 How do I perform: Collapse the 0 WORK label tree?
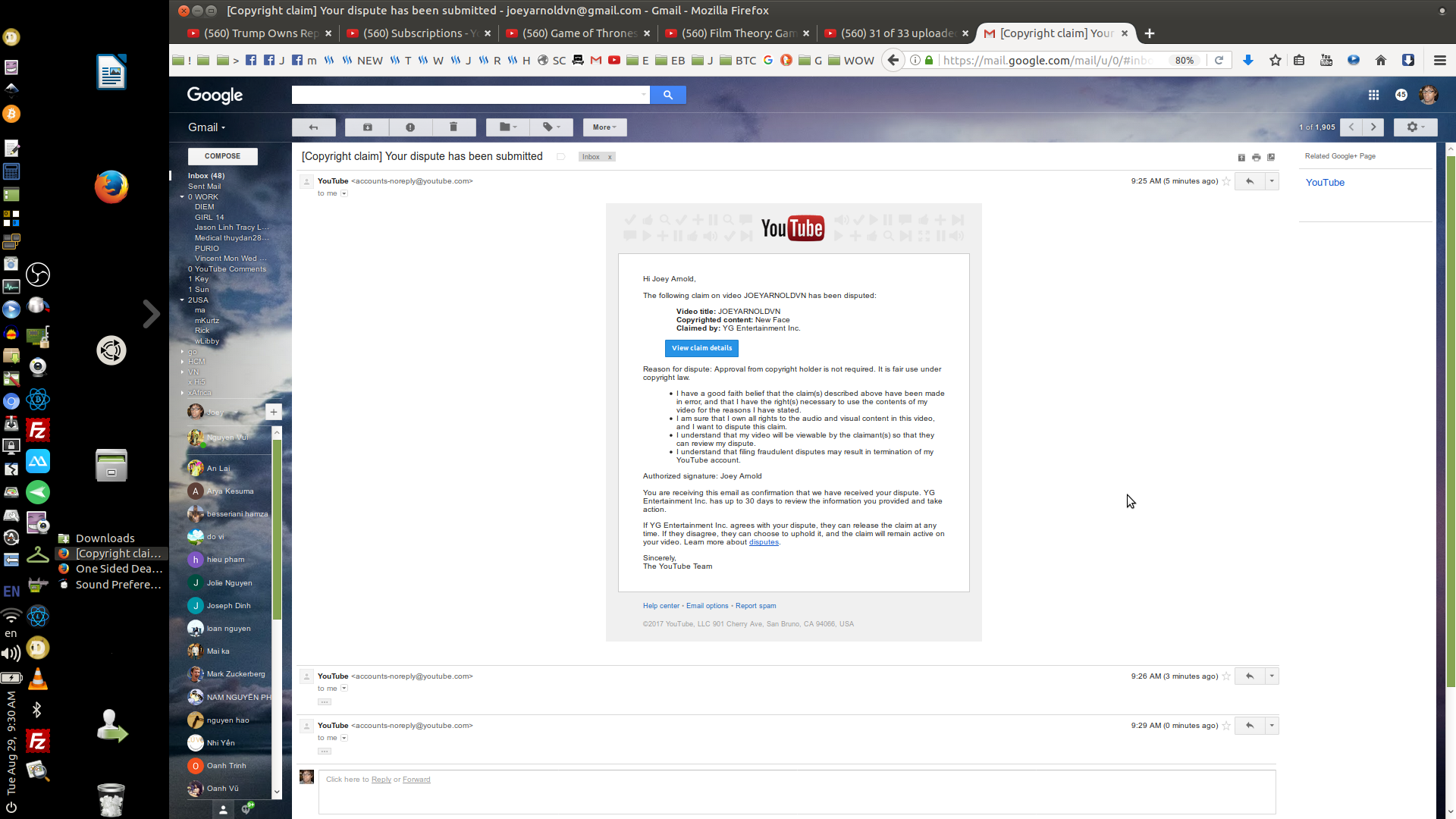[x=182, y=197]
